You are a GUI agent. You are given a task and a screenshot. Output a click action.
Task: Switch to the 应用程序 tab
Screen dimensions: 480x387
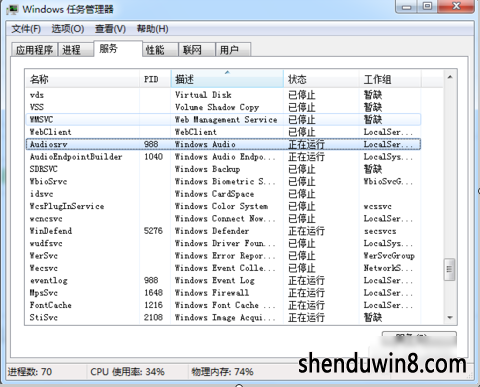click(x=34, y=50)
